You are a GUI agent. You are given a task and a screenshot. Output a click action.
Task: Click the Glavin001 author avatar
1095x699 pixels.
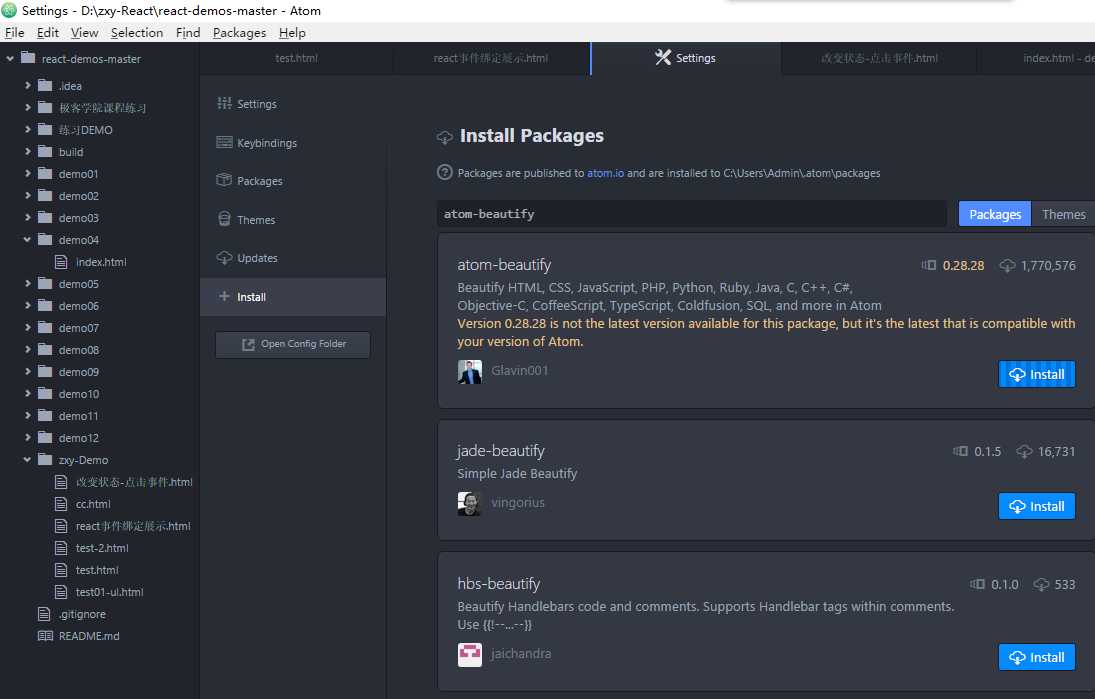tap(469, 371)
